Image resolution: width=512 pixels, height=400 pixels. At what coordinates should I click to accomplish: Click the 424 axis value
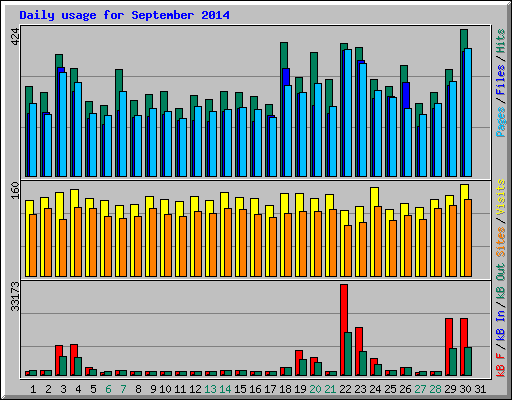tap(15, 37)
